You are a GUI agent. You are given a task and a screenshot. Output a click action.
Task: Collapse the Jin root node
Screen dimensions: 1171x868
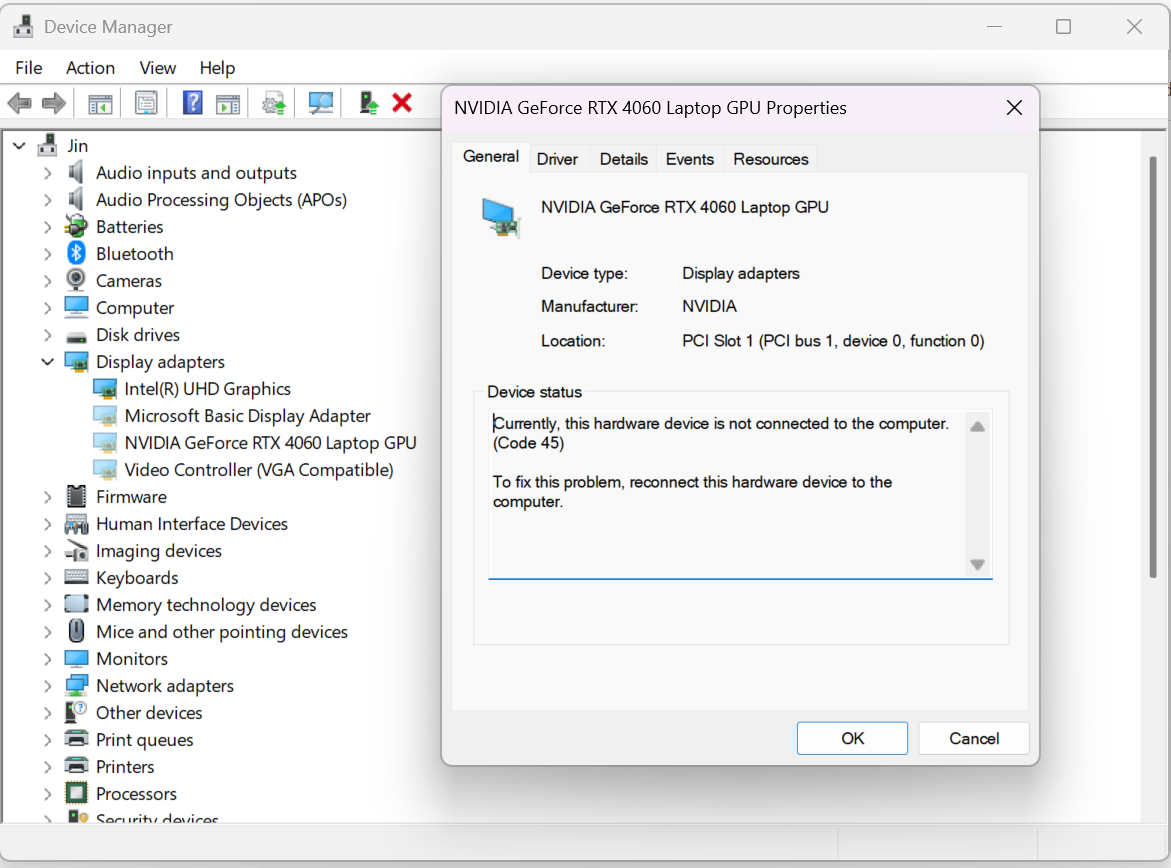(x=19, y=146)
